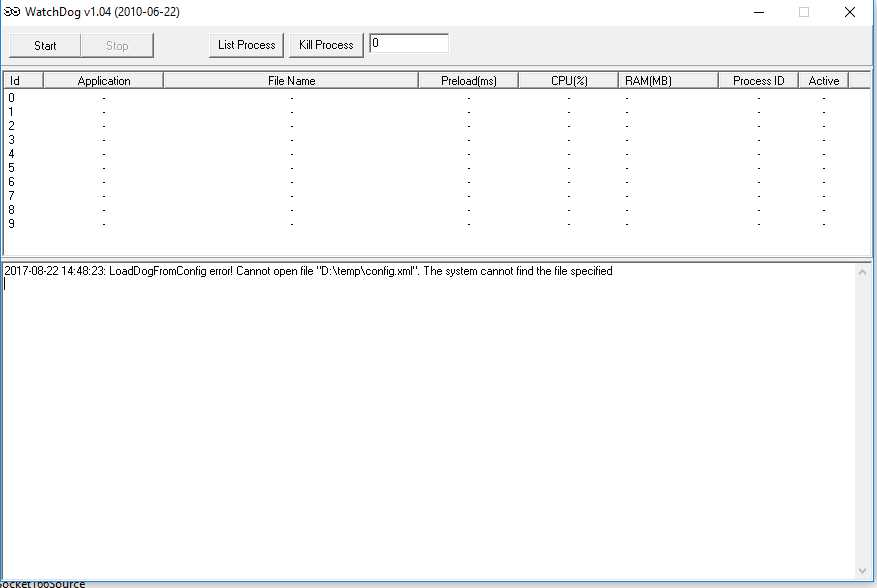Click the CPU(%) column header

pos(568,81)
